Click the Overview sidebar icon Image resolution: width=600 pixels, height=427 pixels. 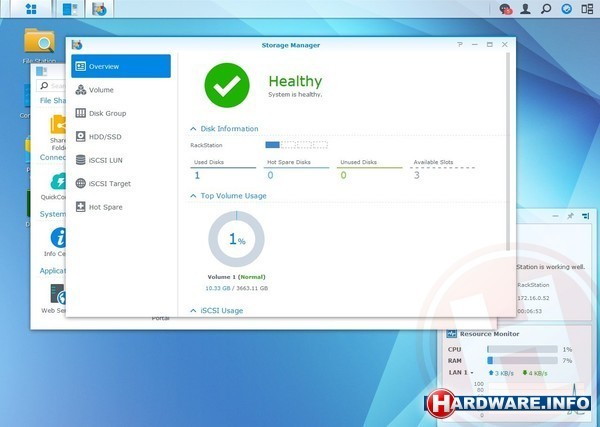click(80, 66)
